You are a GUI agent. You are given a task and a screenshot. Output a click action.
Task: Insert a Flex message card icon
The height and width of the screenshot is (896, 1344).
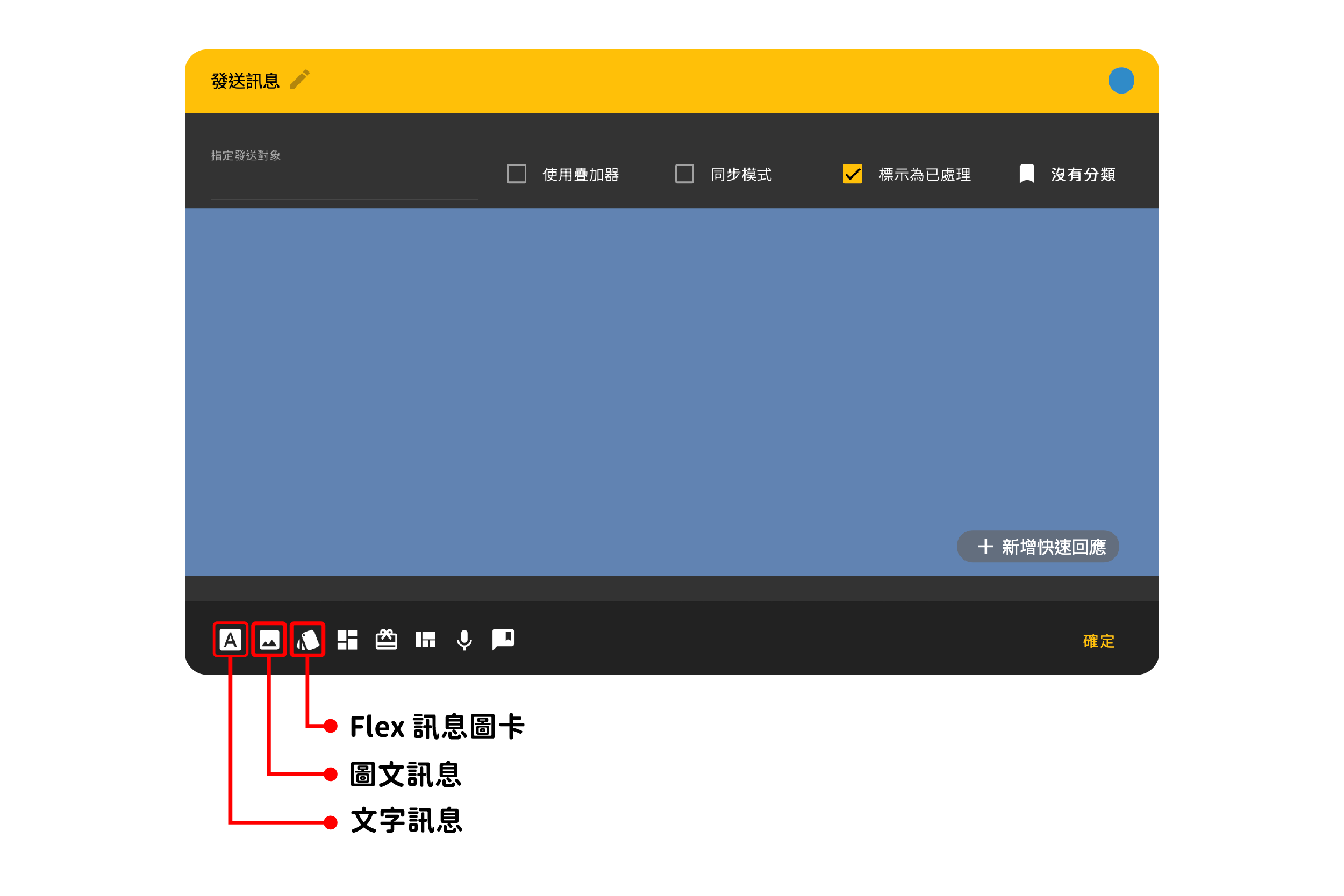click(x=308, y=640)
